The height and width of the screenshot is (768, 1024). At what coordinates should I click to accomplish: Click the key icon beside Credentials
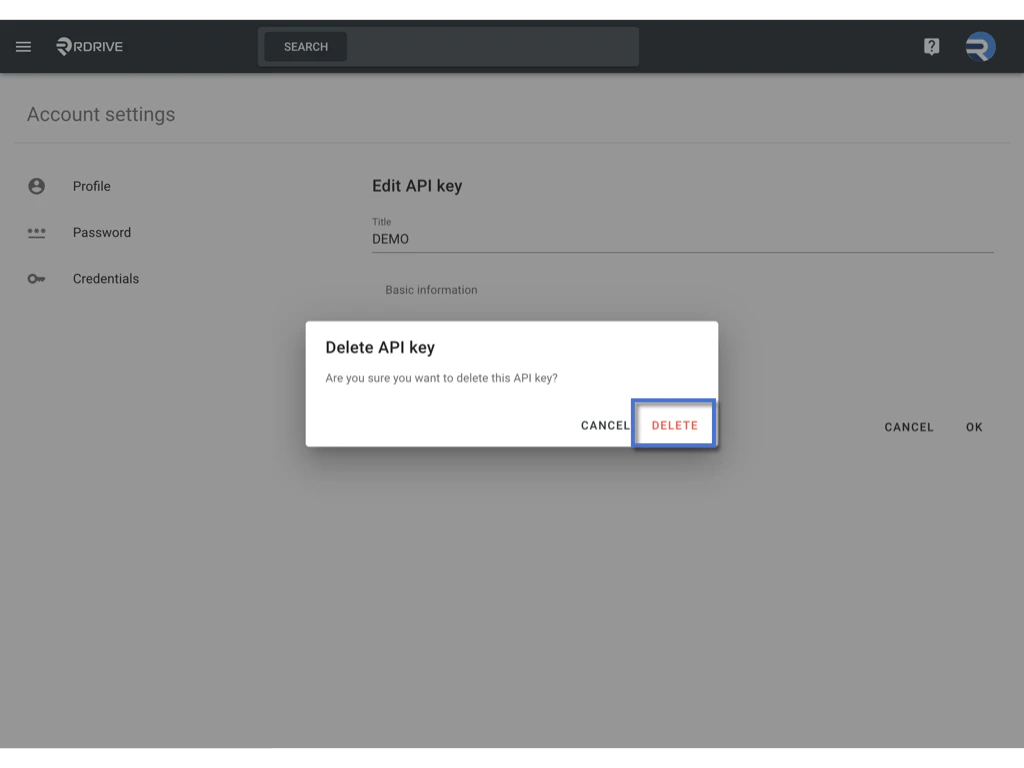point(37,278)
